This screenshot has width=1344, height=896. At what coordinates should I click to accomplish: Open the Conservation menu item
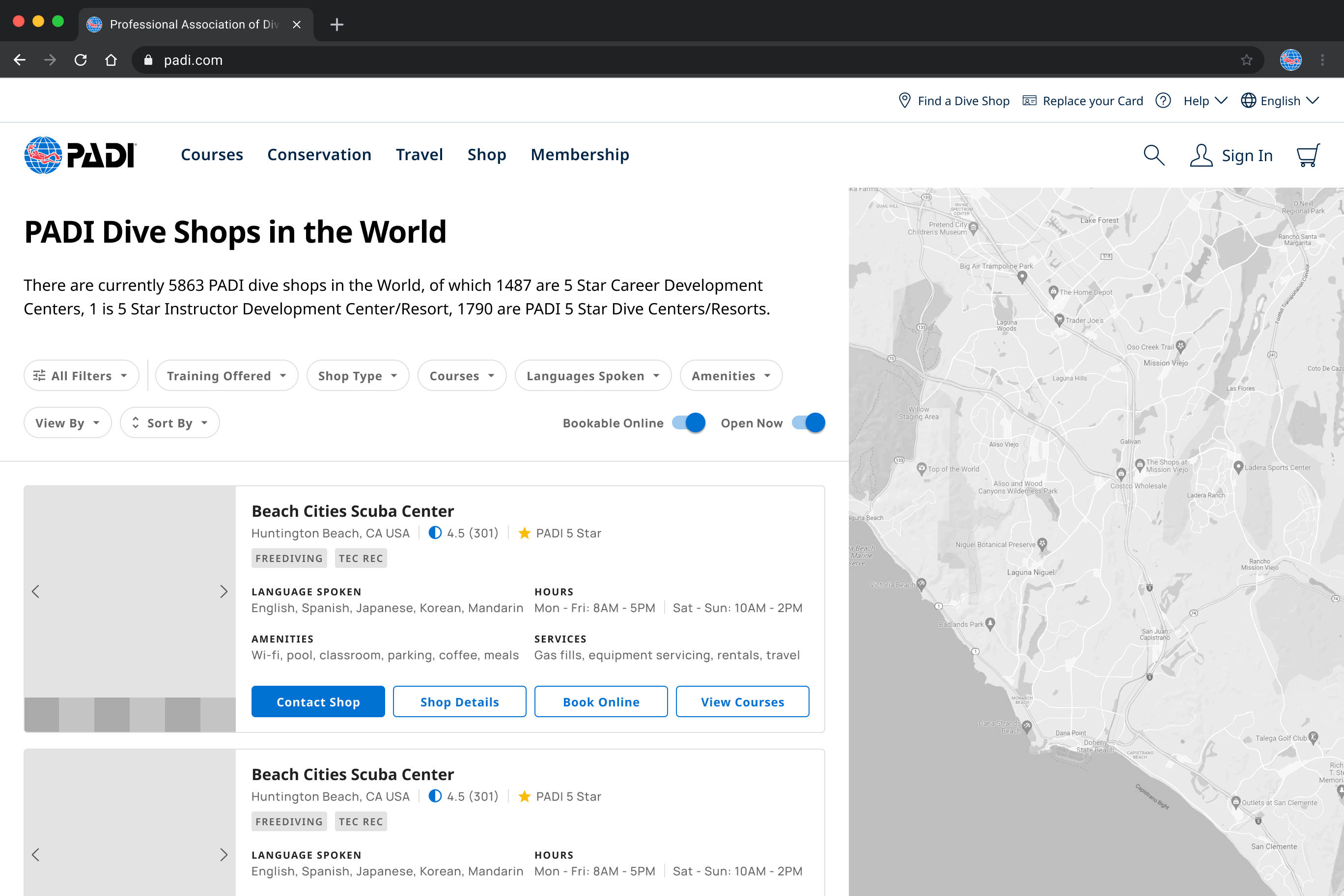click(x=319, y=154)
